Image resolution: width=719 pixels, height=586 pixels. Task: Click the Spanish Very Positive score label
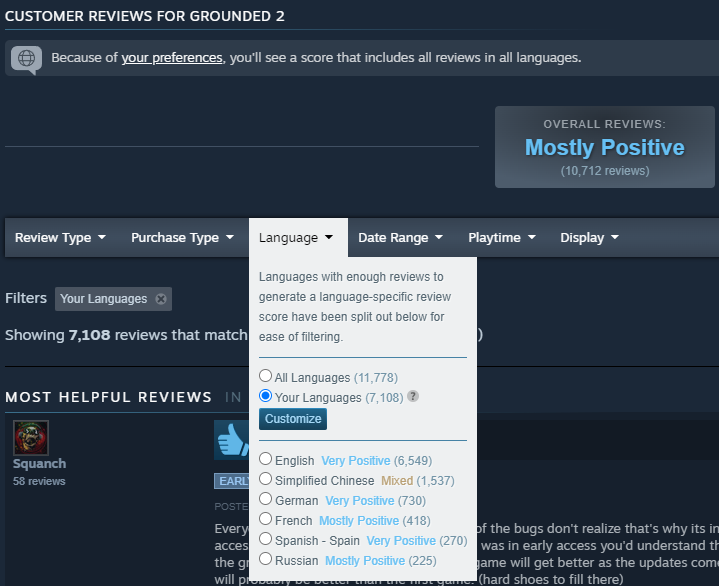coord(401,541)
